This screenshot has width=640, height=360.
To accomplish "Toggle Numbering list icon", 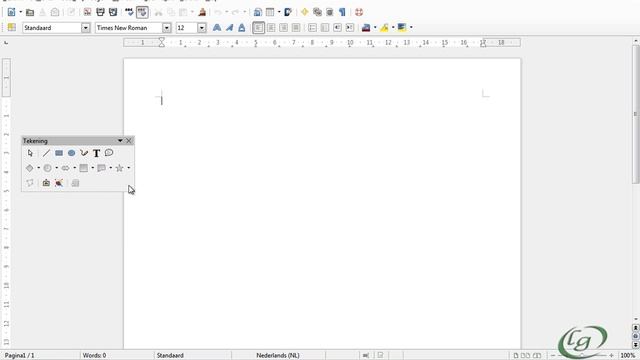I will click(x=312, y=28).
